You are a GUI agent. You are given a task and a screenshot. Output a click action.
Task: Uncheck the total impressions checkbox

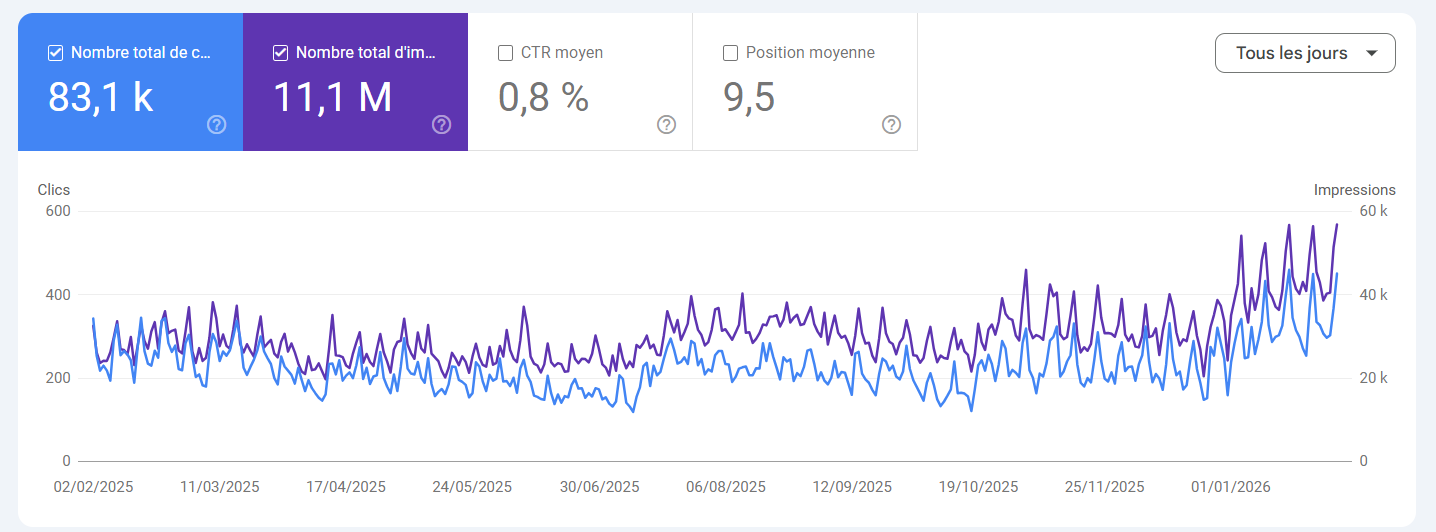(281, 53)
